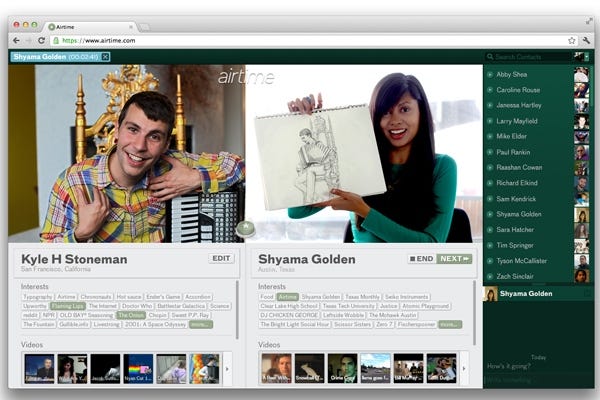The image size is (600, 400).
Task: Show more of Shyama's videos arrow
Action: pyautogui.click(x=464, y=369)
